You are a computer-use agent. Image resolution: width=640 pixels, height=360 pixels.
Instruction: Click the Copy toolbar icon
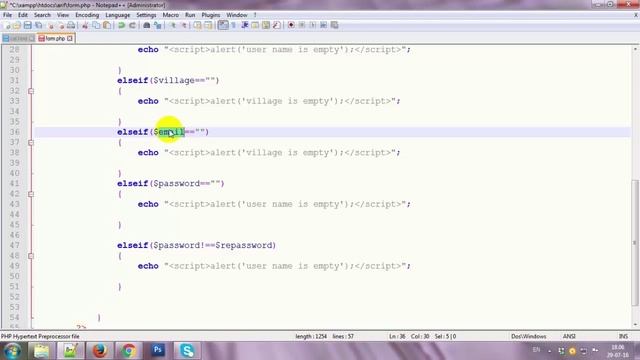point(96,25)
